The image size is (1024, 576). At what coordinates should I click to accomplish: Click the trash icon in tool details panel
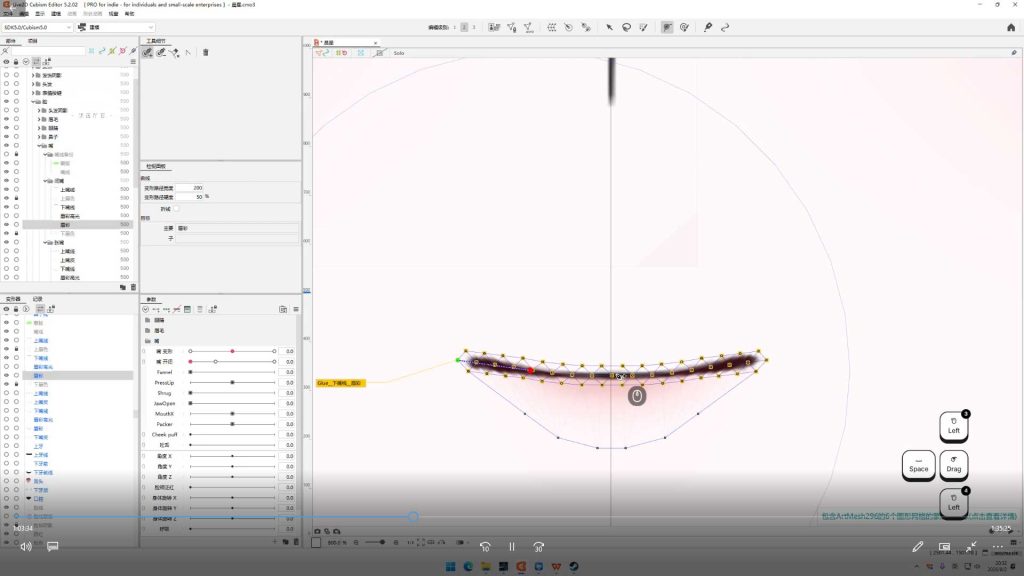[x=206, y=52]
